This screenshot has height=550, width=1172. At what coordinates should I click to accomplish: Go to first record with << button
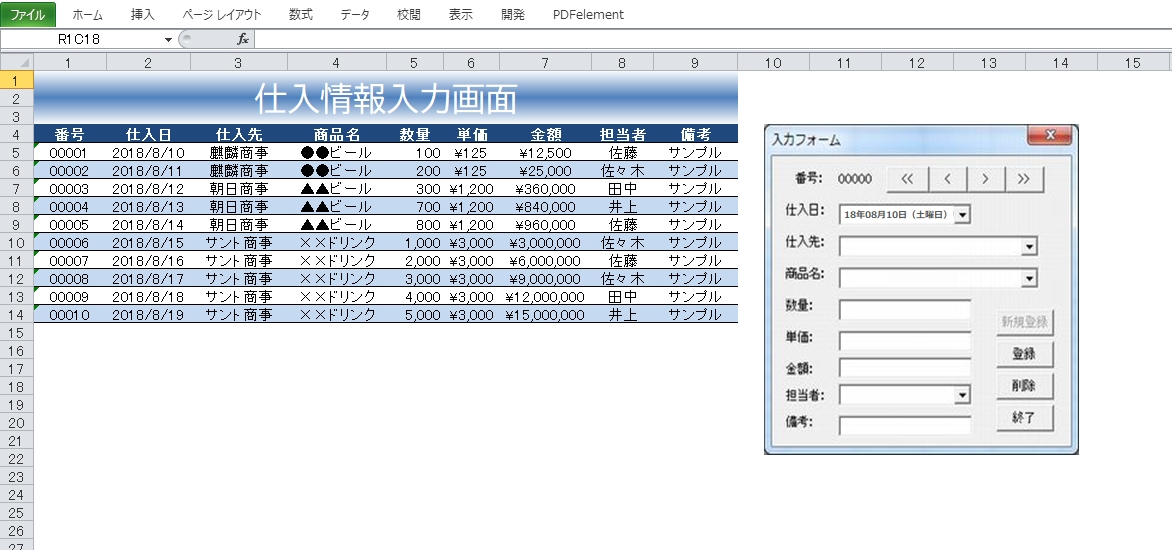coord(907,179)
